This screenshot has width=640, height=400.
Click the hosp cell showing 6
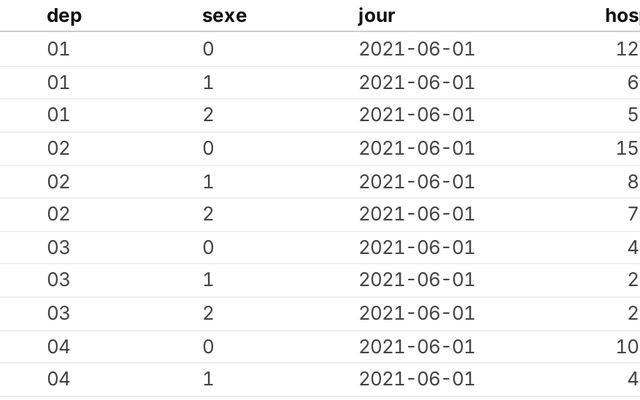(x=632, y=82)
